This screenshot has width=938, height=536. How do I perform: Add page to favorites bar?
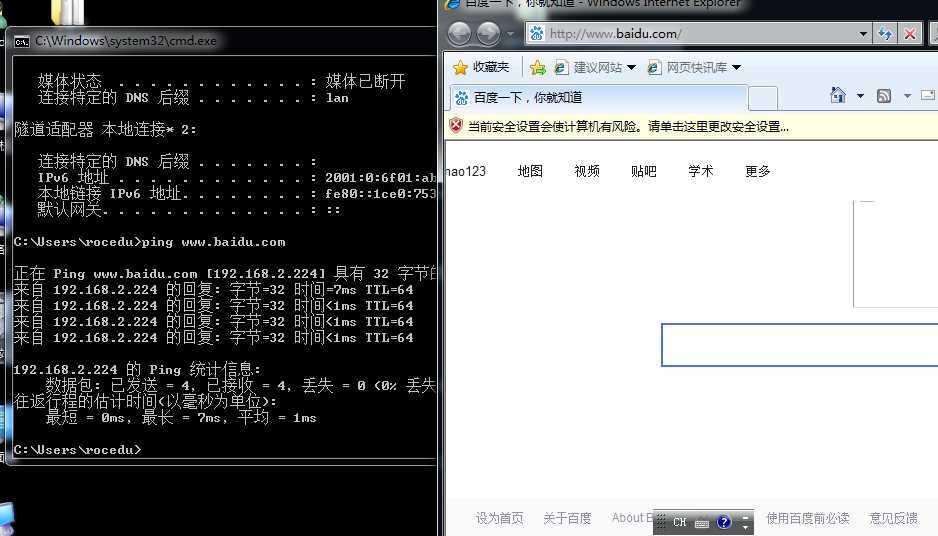click(538, 68)
